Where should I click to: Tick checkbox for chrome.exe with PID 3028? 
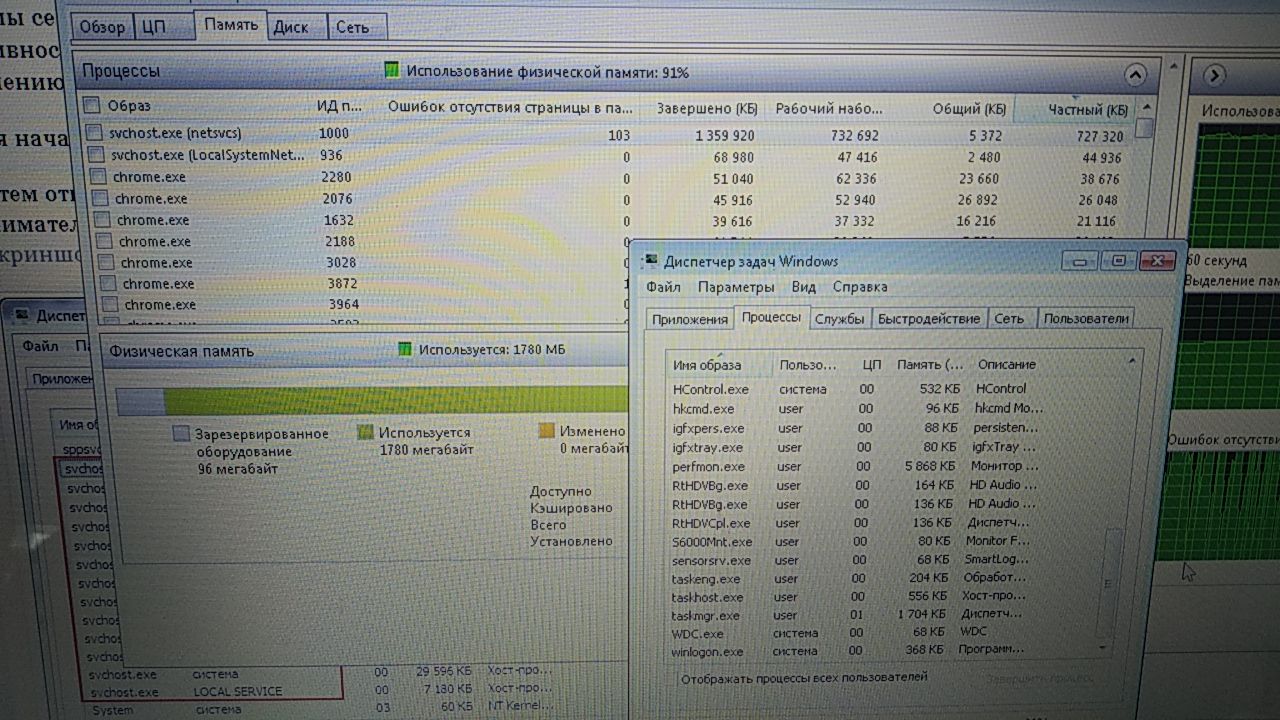(x=106, y=263)
